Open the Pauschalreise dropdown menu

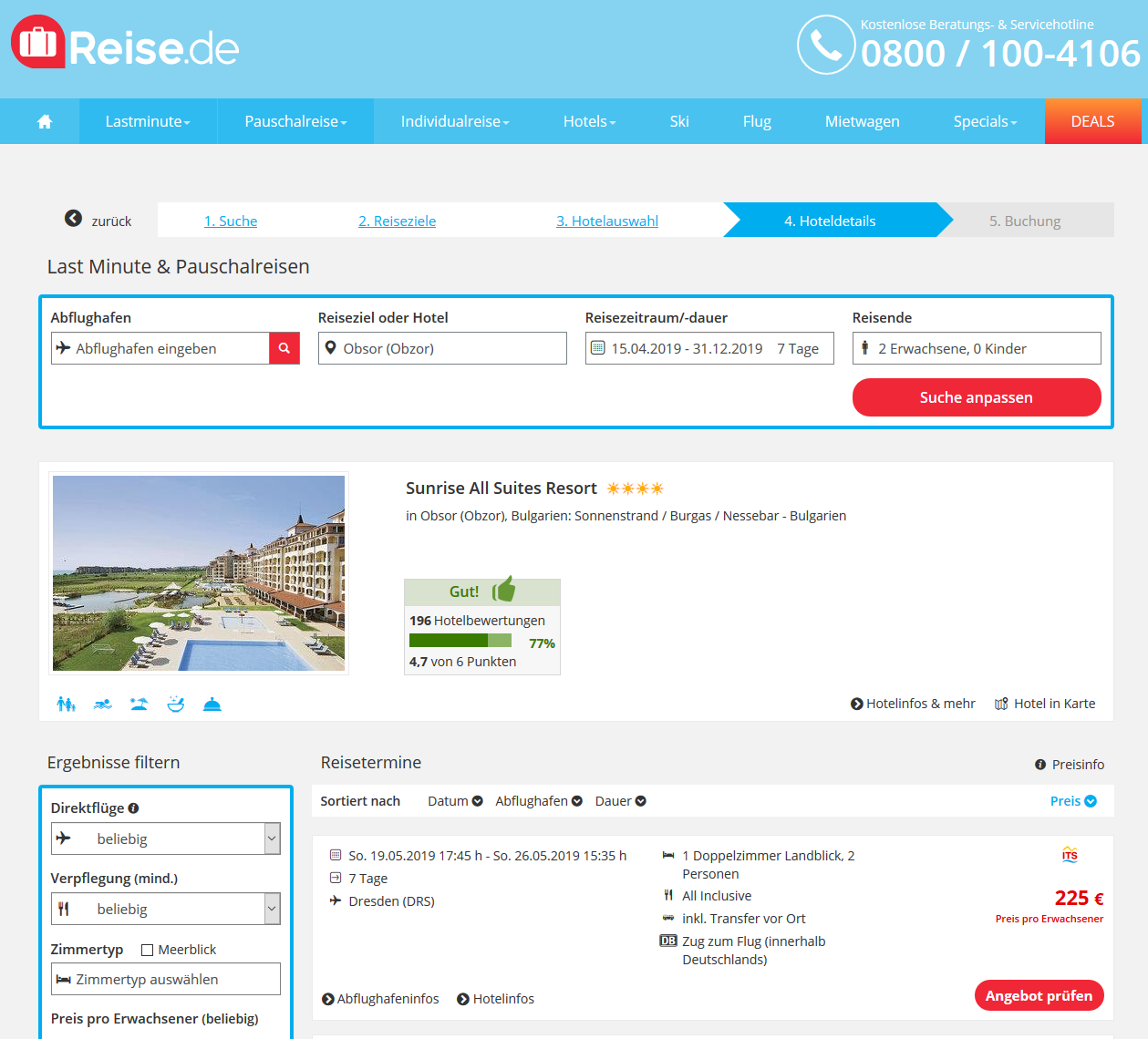tap(295, 121)
